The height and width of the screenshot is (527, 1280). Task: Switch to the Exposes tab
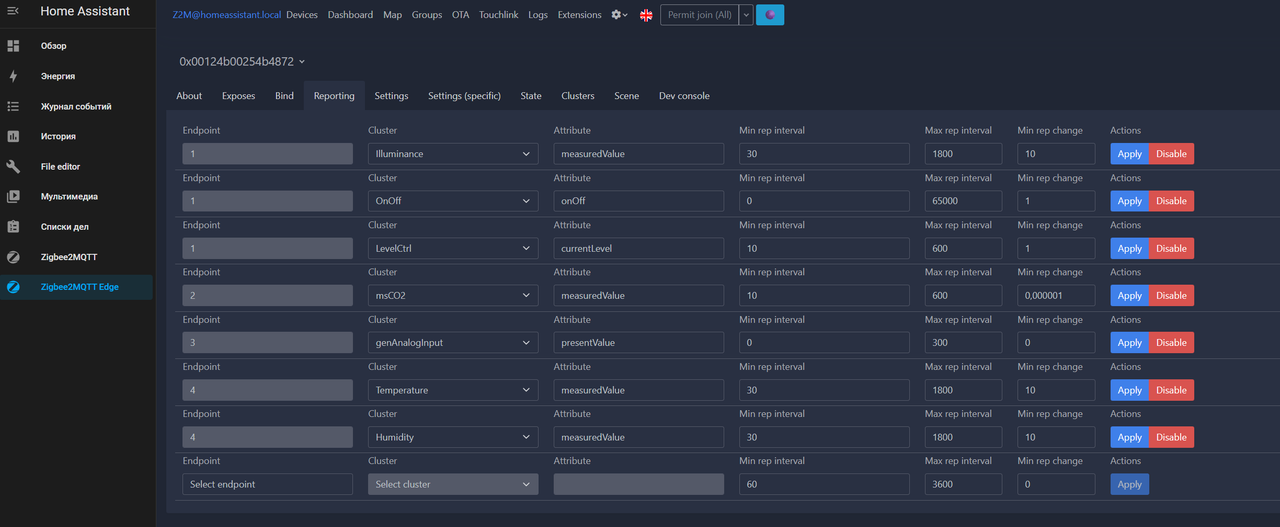[x=238, y=96]
